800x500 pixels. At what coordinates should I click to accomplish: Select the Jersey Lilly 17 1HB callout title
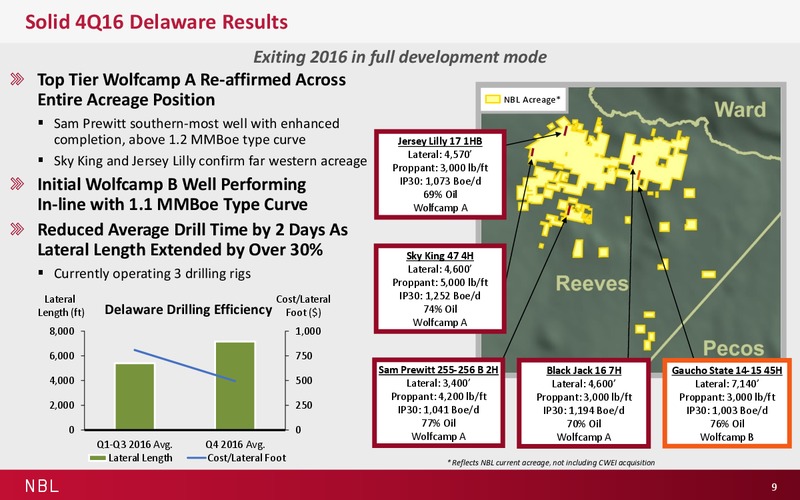pos(440,141)
